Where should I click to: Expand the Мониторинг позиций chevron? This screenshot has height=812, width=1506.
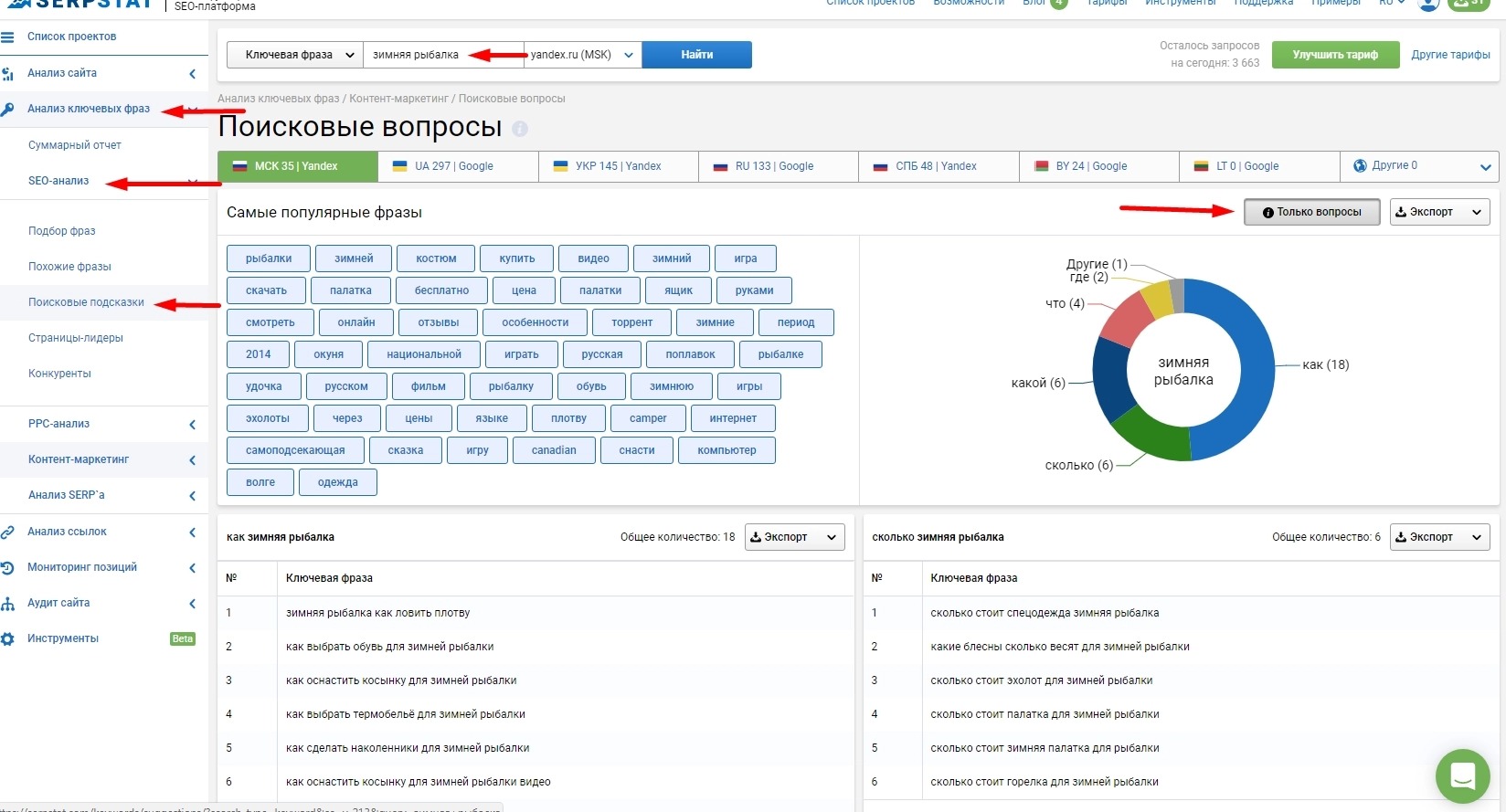pos(192,568)
